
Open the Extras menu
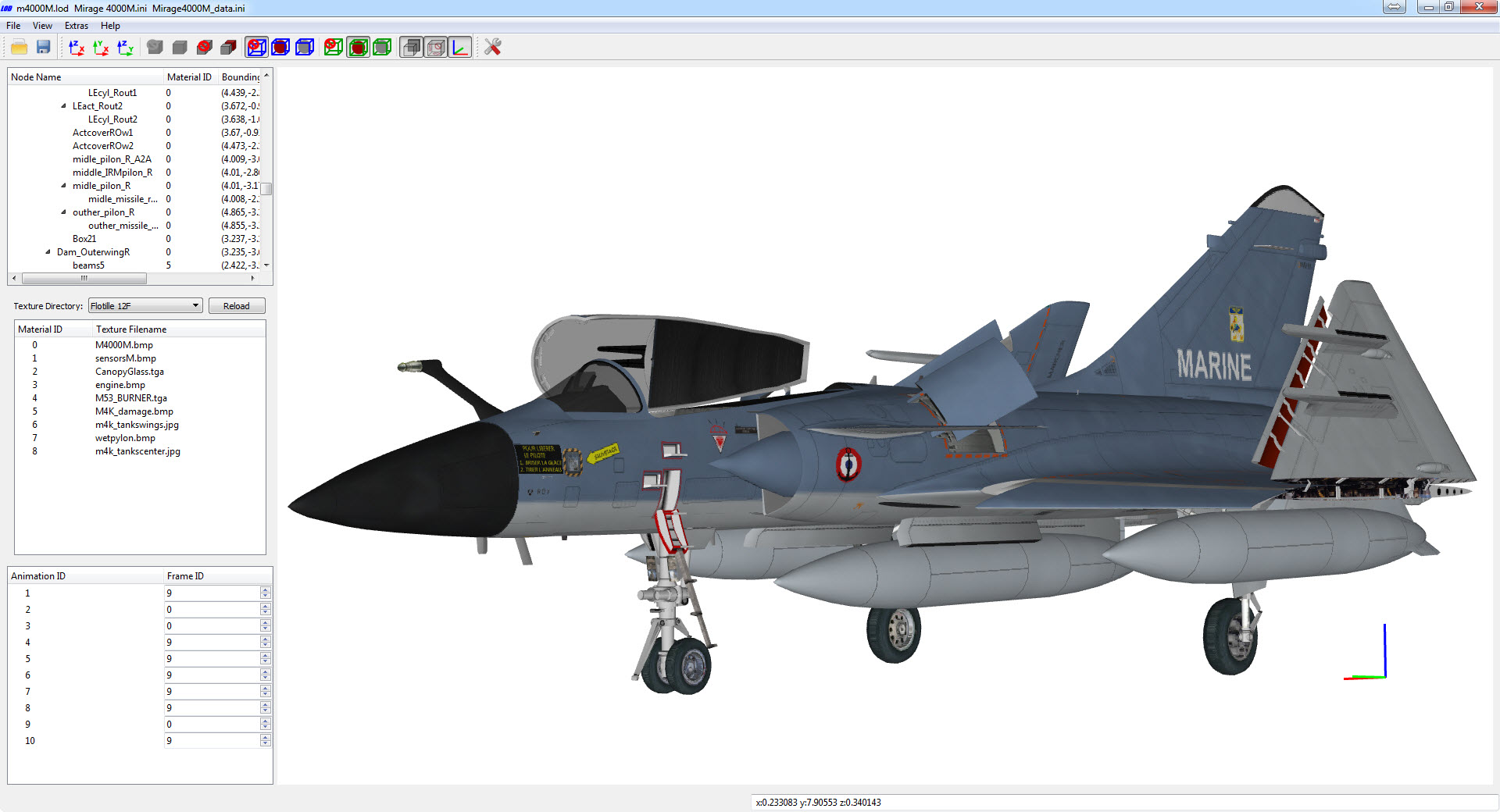click(x=77, y=26)
